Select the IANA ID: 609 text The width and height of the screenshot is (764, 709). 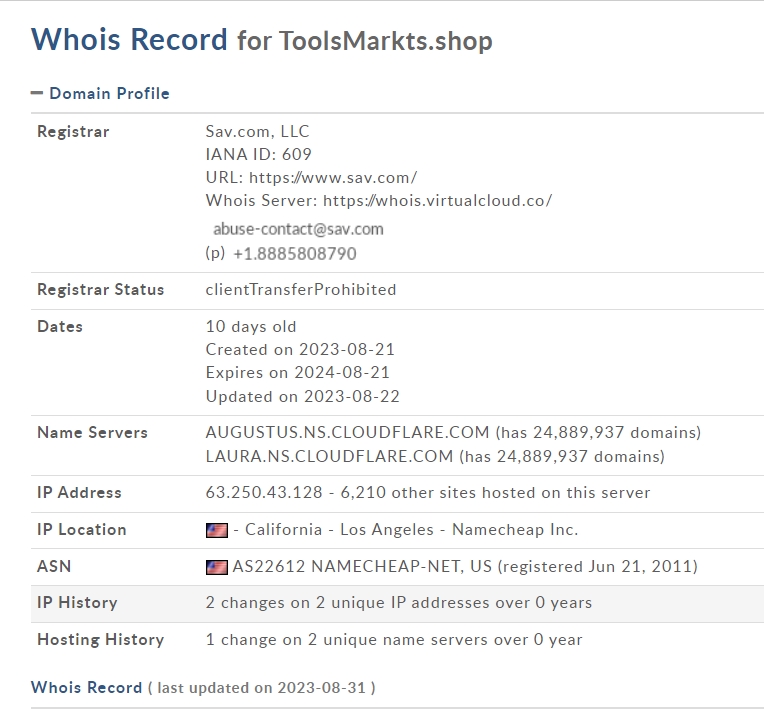click(259, 154)
